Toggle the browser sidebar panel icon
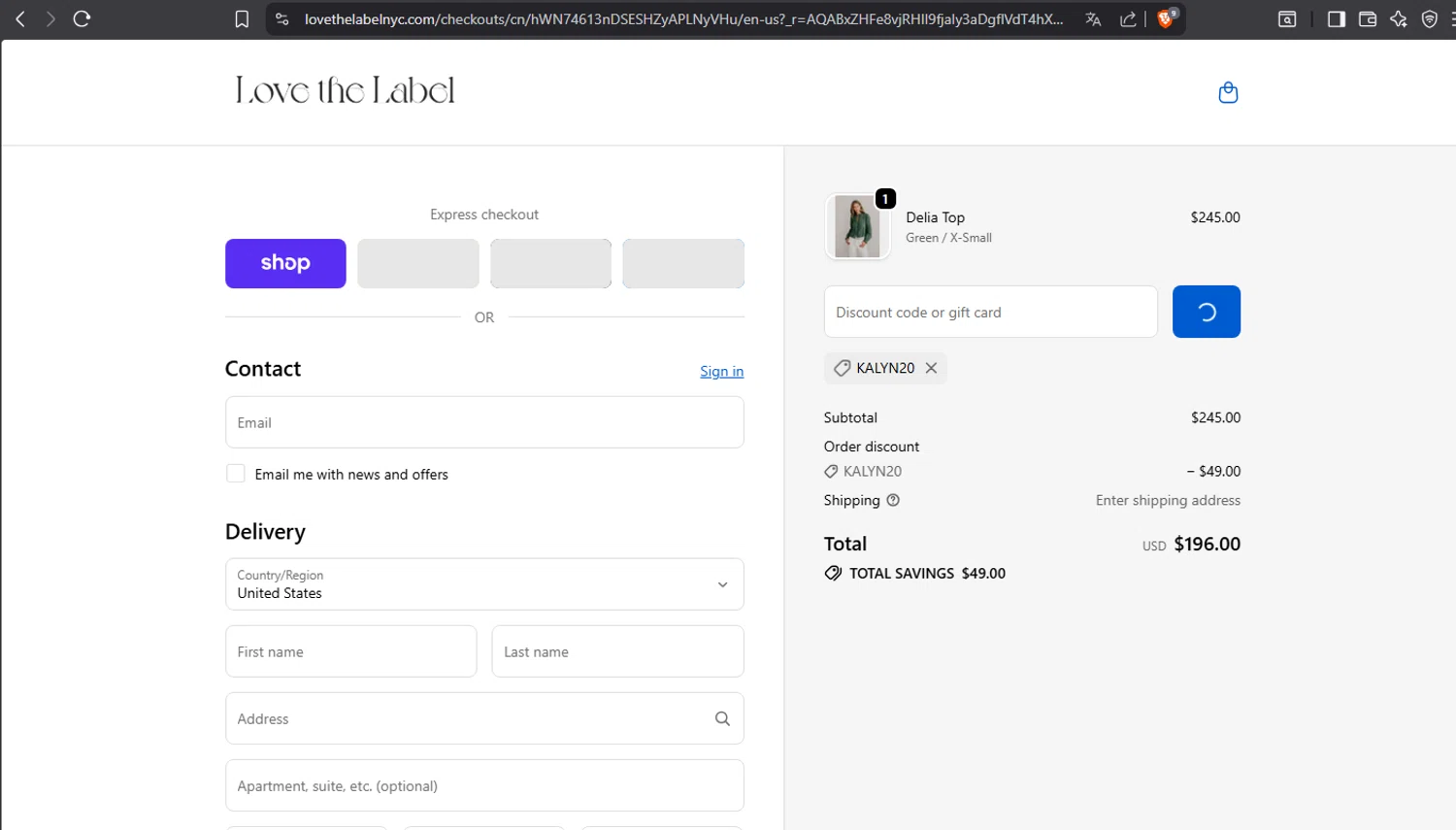 click(x=1336, y=18)
